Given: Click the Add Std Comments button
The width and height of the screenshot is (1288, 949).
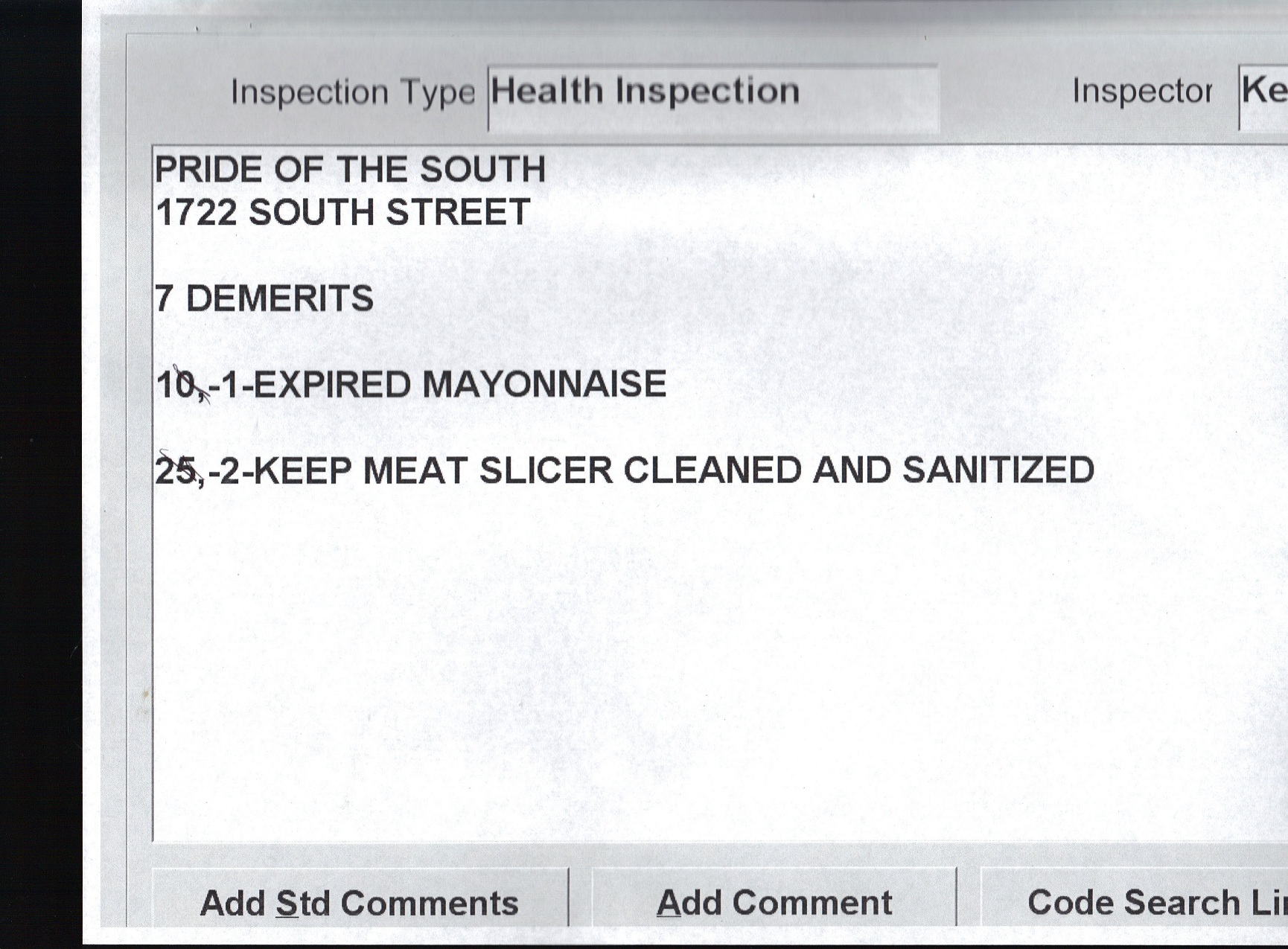Looking at the screenshot, I should click(x=360, y=903).
